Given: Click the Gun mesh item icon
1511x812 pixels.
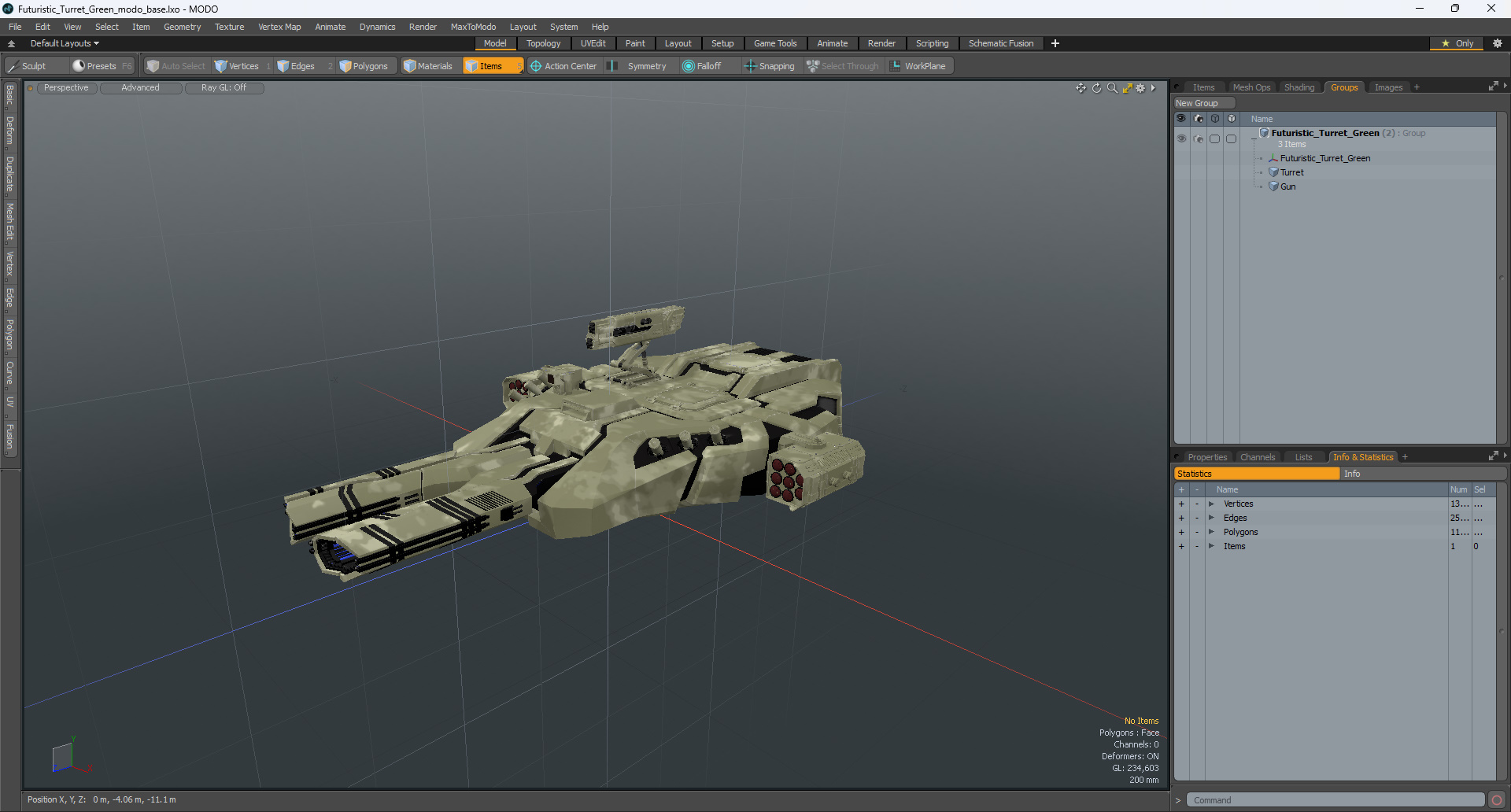Looking at the screenshot, I should point(1273,186).
